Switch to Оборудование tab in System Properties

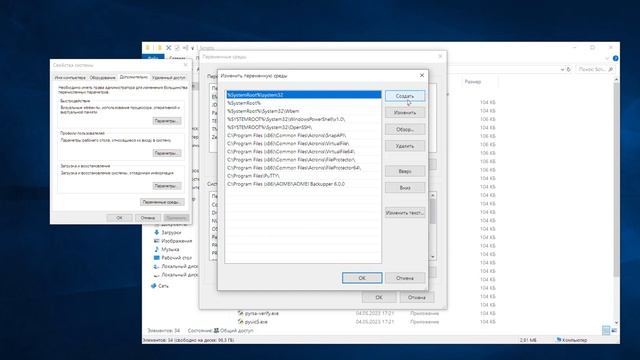coord(102,77)
